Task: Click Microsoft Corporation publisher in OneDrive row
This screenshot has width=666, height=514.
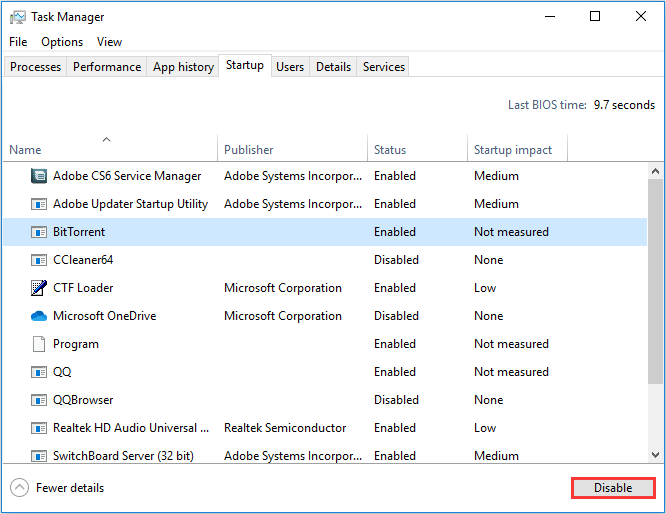Action: coord(283,316)
